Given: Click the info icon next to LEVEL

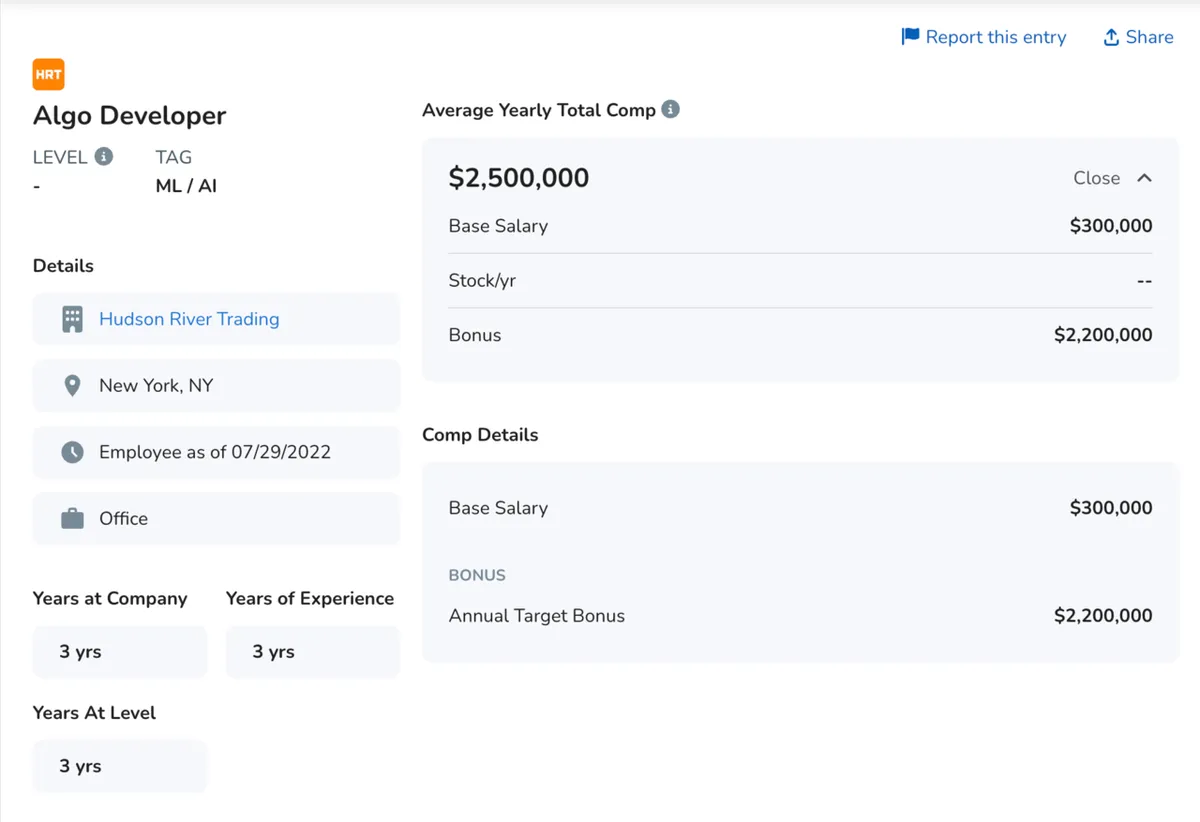Looking at the screenshot, I should coord(103,157).
